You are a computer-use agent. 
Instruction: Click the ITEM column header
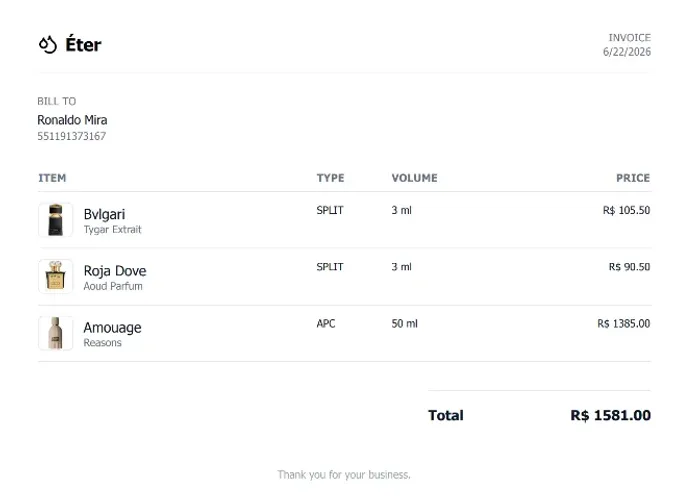[52, 178]
